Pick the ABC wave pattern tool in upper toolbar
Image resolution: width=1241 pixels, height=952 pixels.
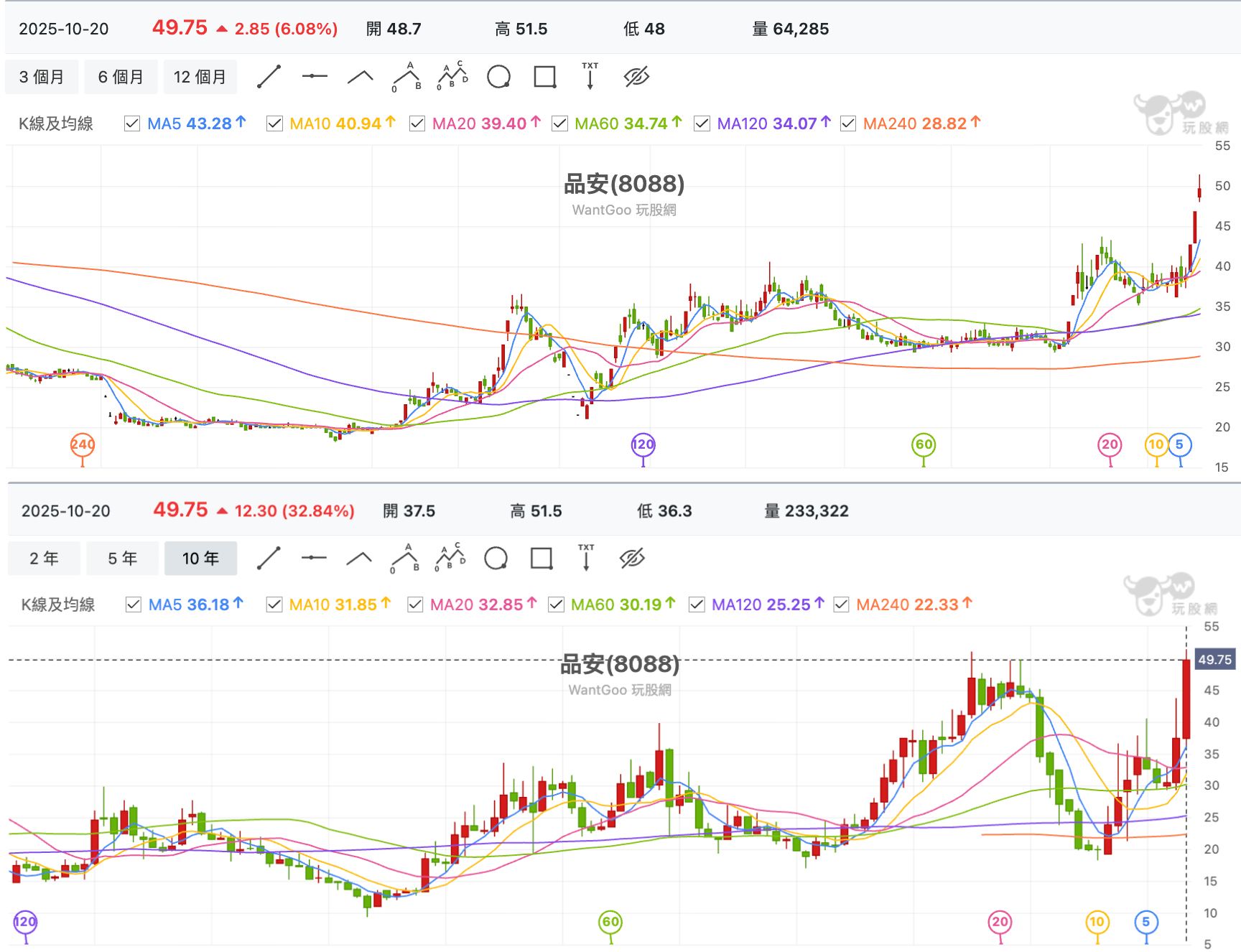406,77
